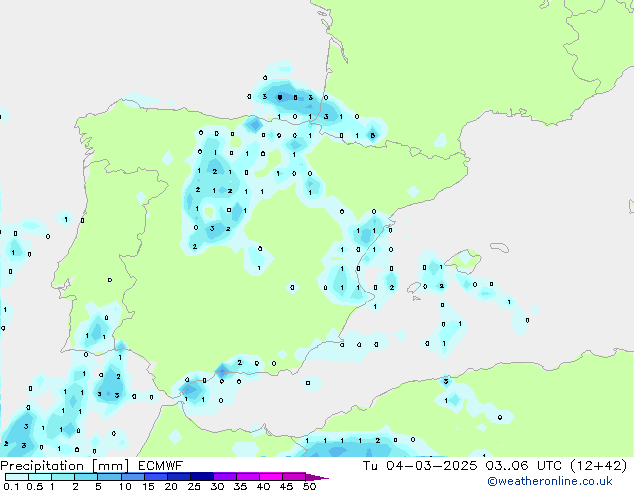Click the "45" legend scale label
This screenshot has width=634, height=490.
(x=286, y=486)
